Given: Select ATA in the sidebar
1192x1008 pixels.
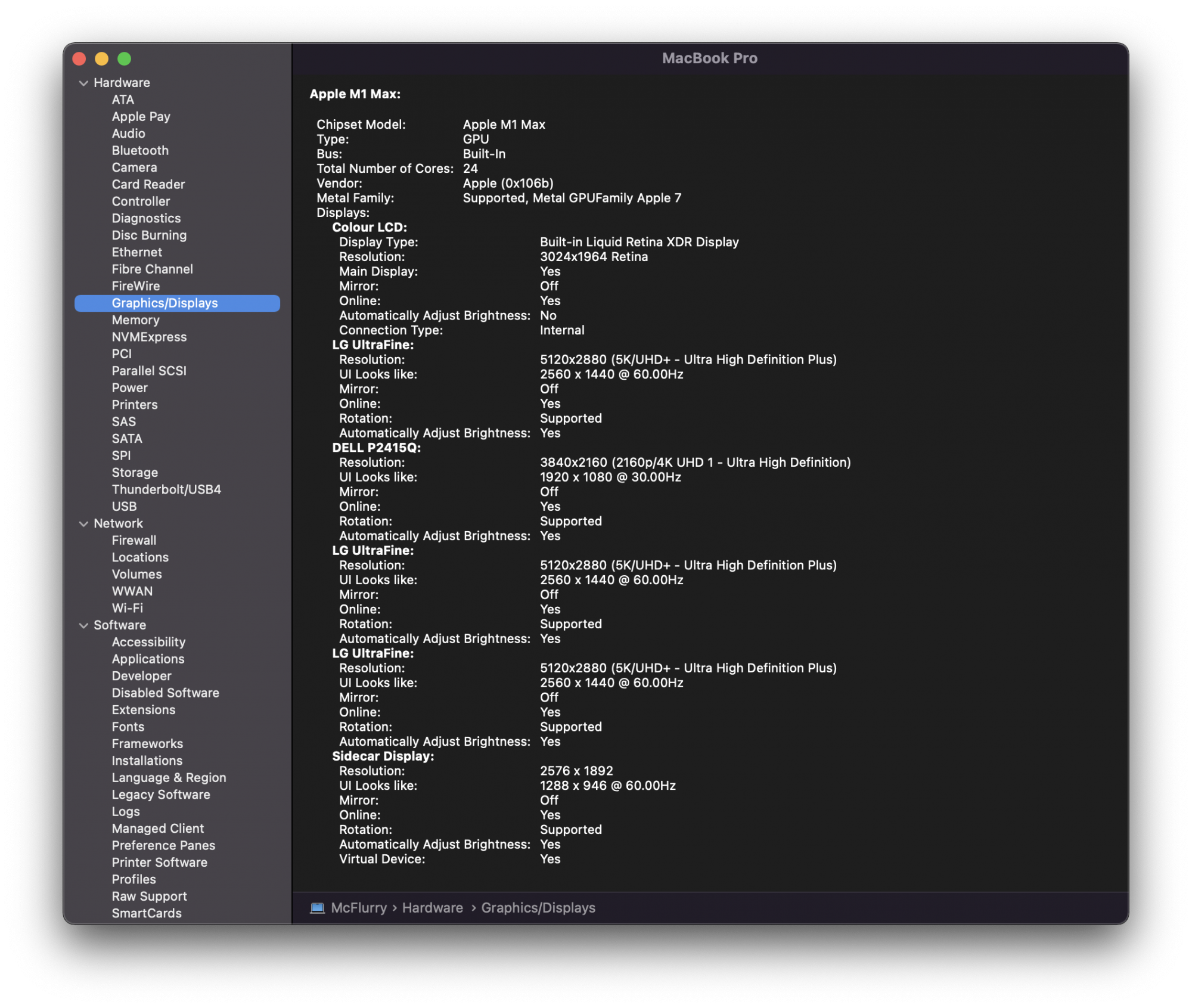Looking at the screenshot, I should [123, 100].
